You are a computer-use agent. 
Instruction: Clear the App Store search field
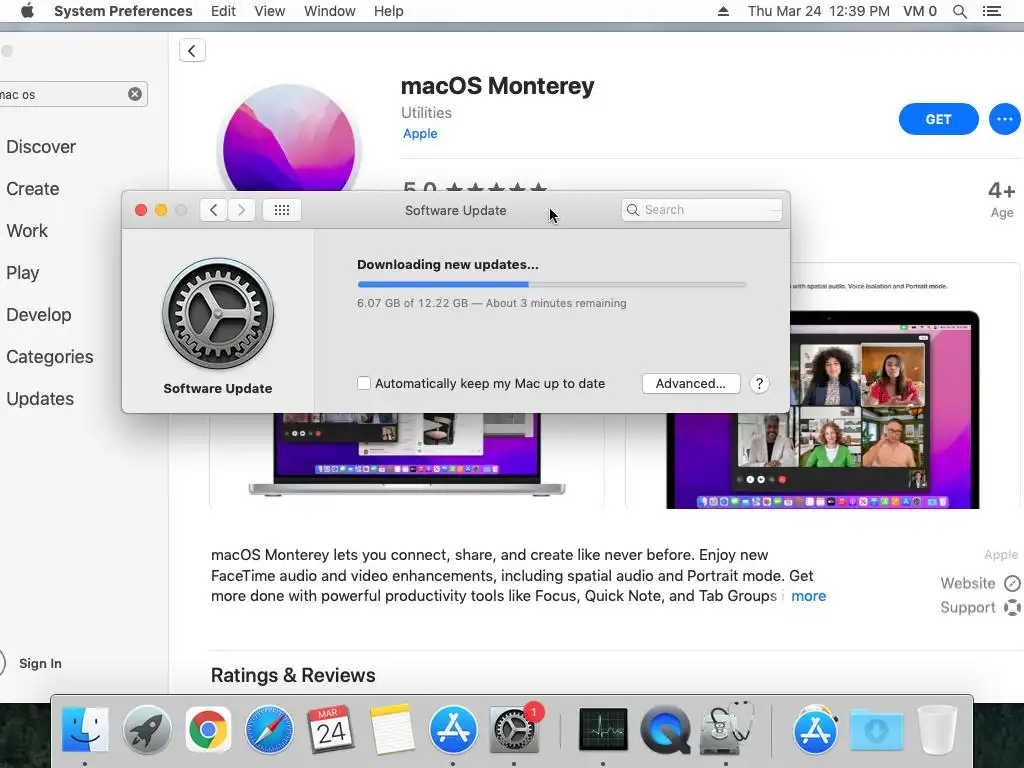click(135, 94)
